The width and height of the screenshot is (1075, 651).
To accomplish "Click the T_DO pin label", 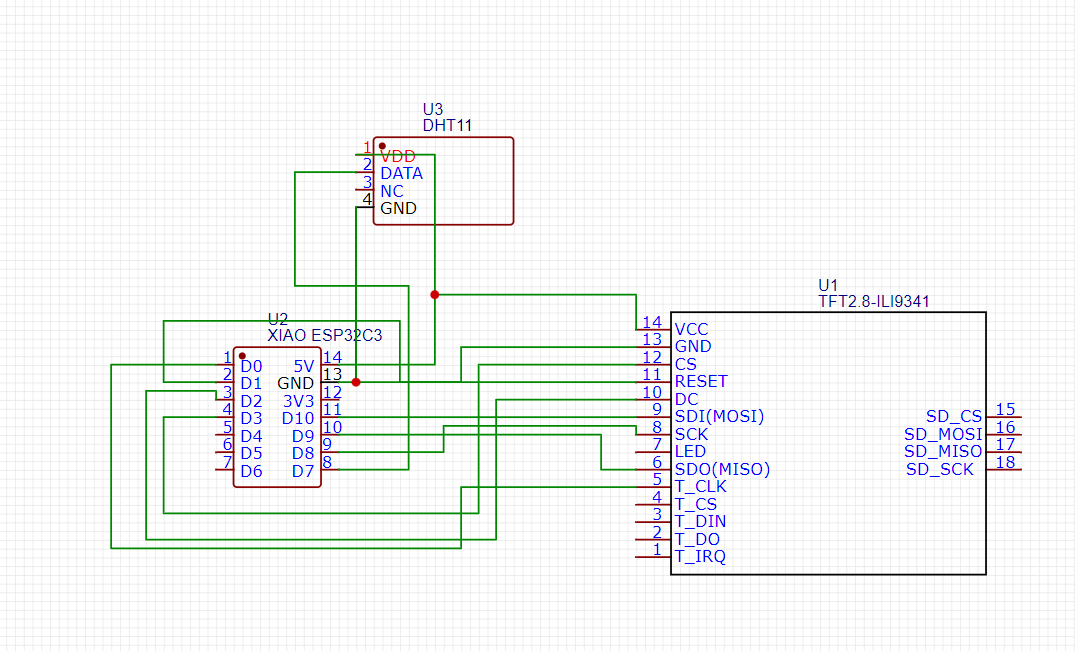I will pos(697,539).
